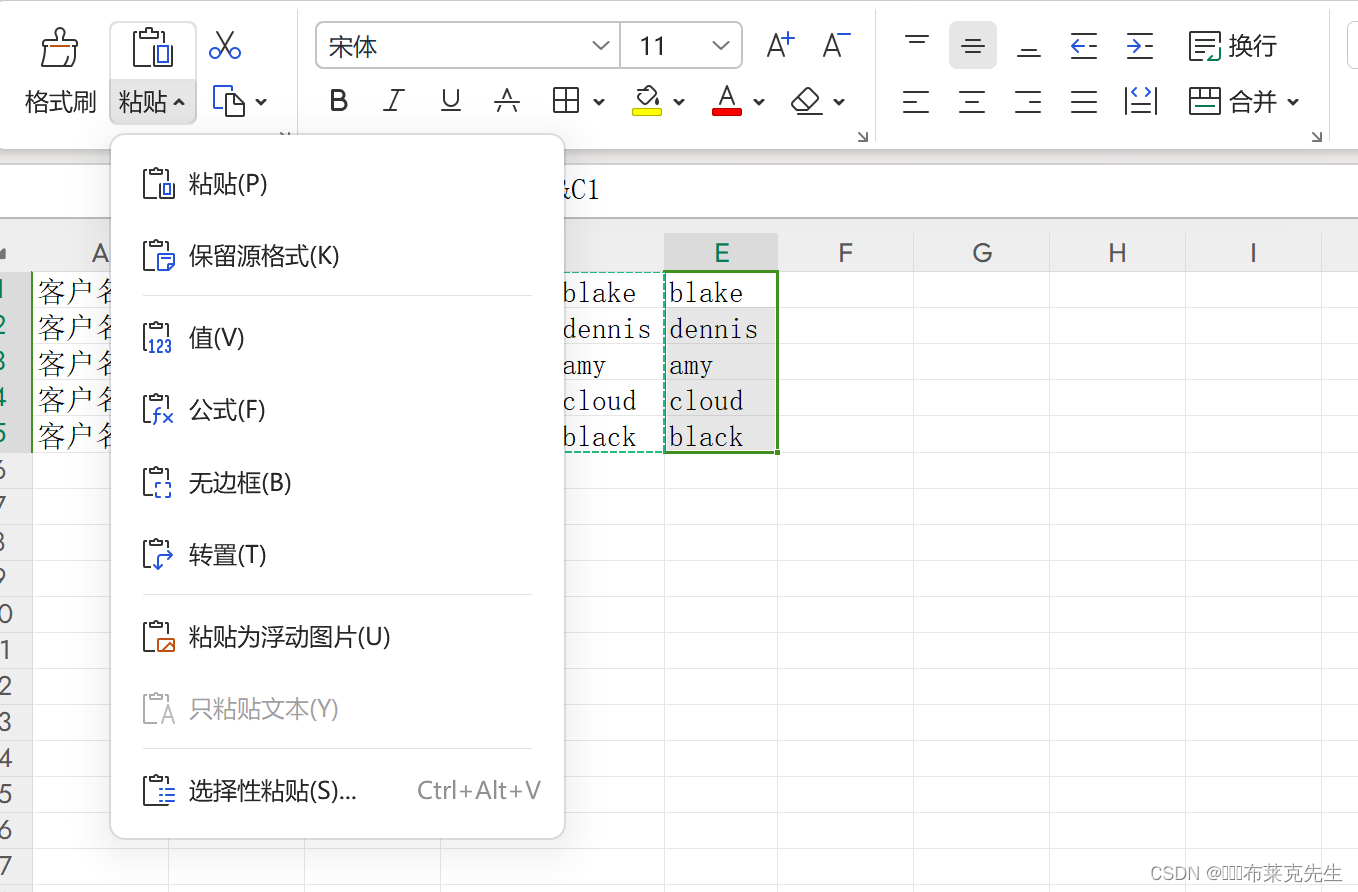The height and width of the screenshot is (892, 1358).
Task: Click the Borders grid icon
Action: [566, 101]
